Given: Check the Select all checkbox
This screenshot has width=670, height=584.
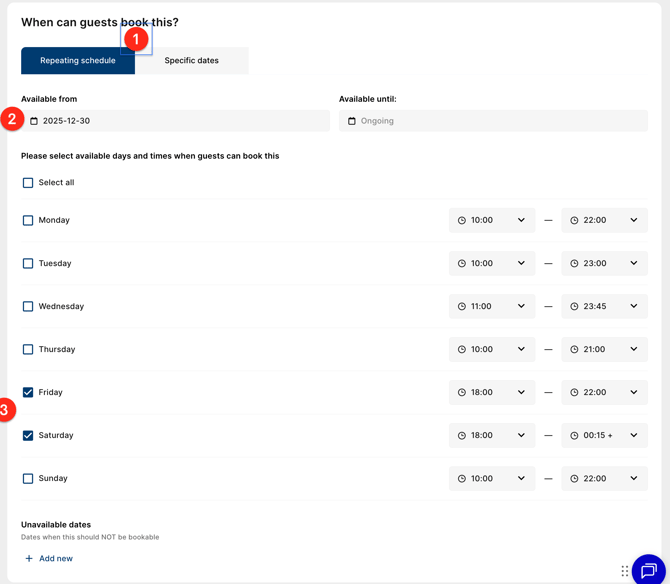Looking at the screenshot, I should click(28, 183).
